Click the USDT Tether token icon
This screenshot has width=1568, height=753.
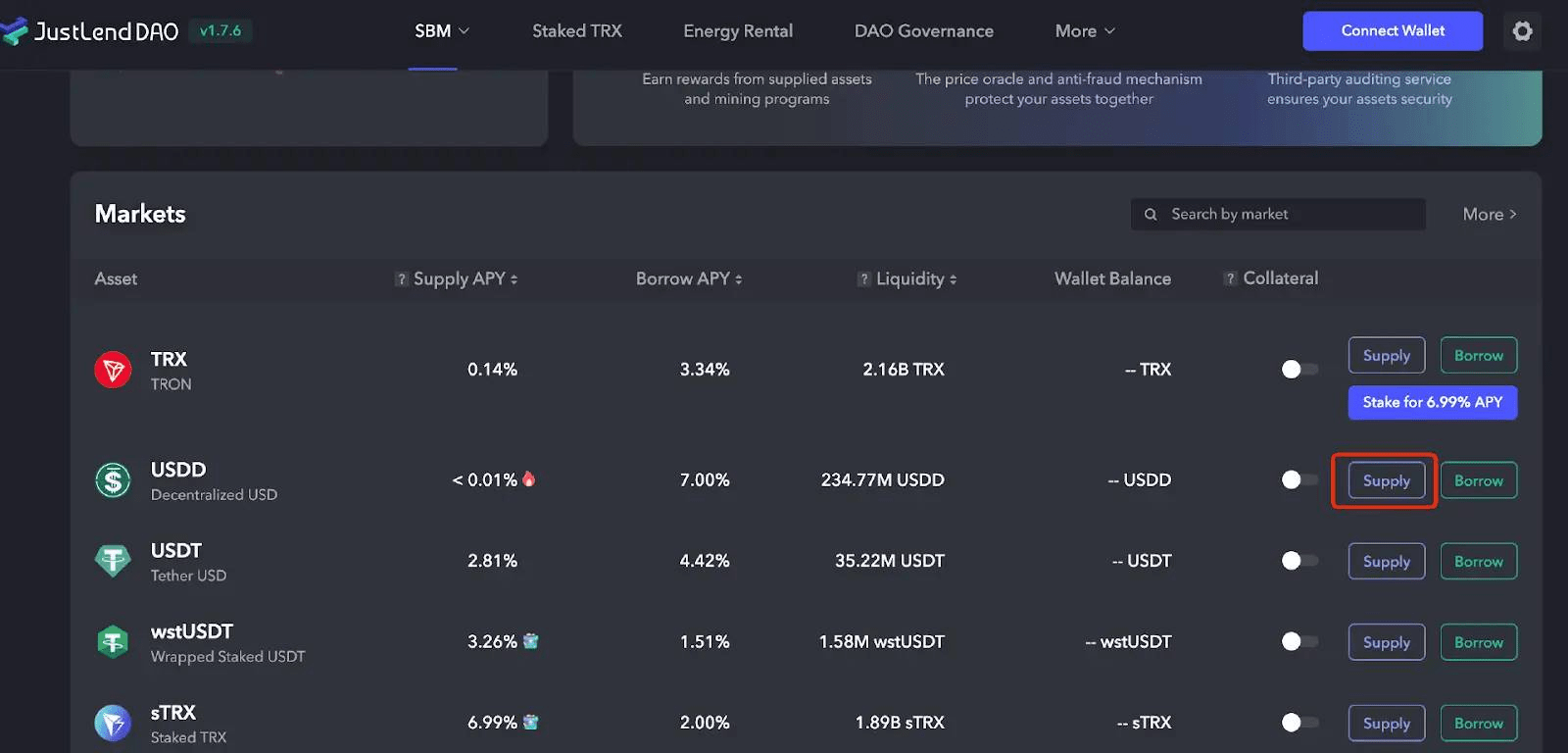tap(113, 561)
